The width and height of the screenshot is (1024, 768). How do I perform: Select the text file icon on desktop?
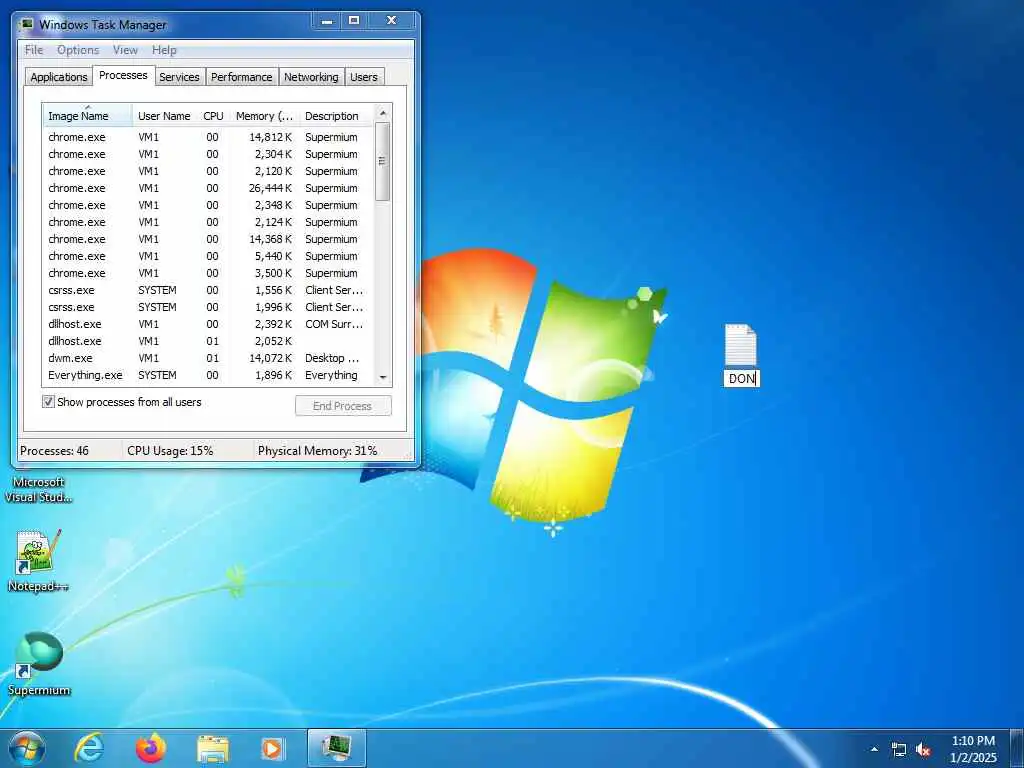(741, 345)
